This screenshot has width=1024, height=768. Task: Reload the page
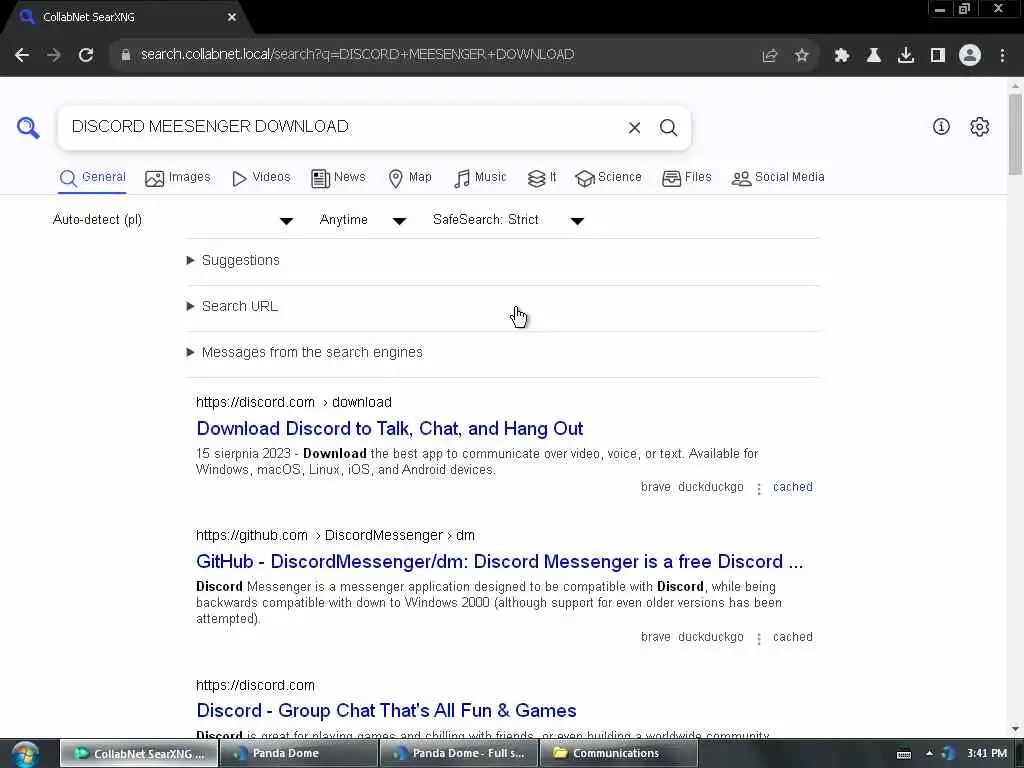click(86, 55)
